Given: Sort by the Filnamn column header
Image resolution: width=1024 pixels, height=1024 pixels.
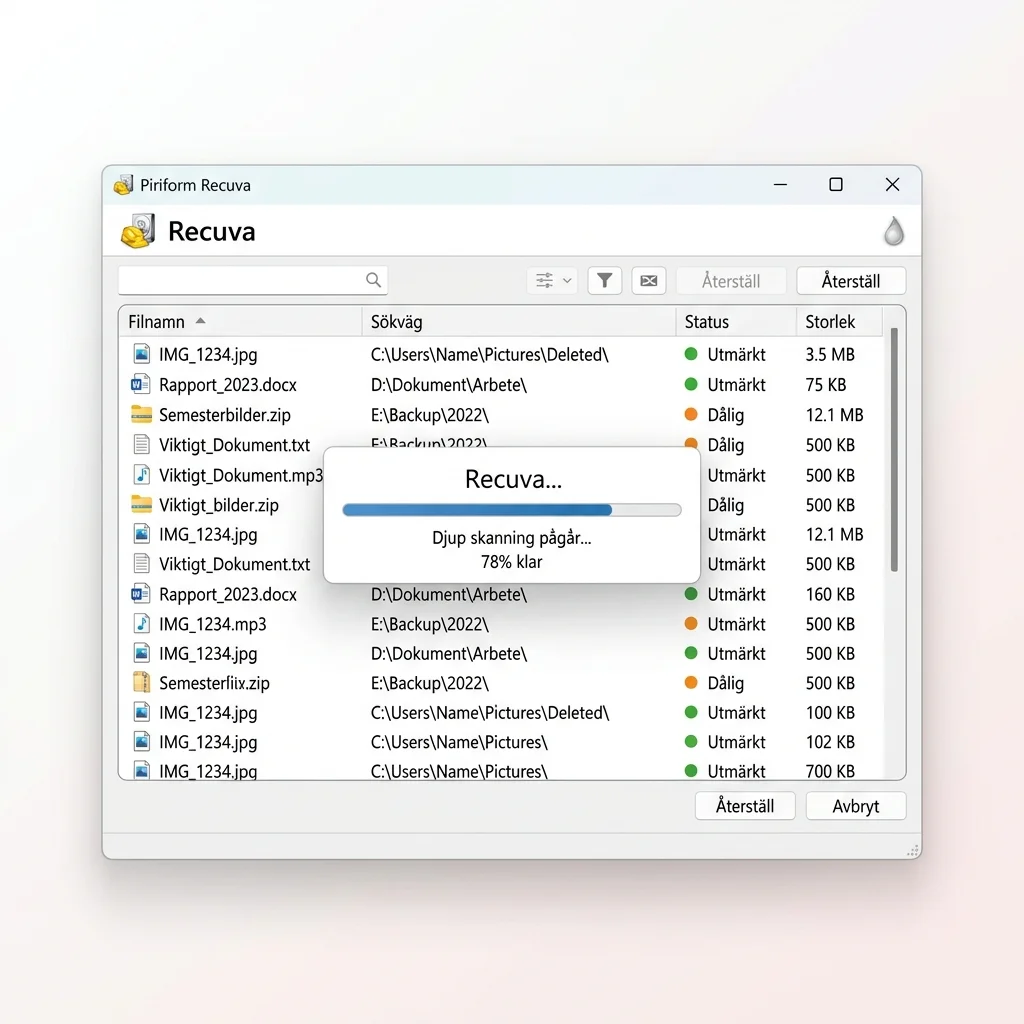Looking at the screenshot, I should tap(240, 321).
